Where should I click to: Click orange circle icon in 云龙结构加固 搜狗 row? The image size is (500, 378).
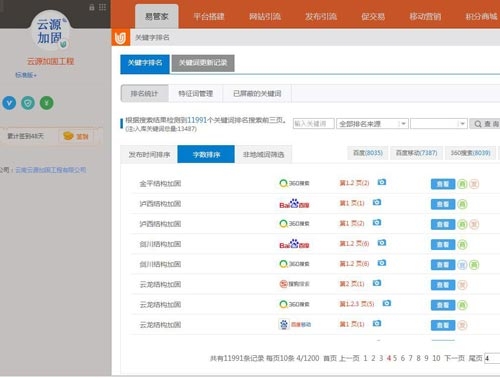462,285
